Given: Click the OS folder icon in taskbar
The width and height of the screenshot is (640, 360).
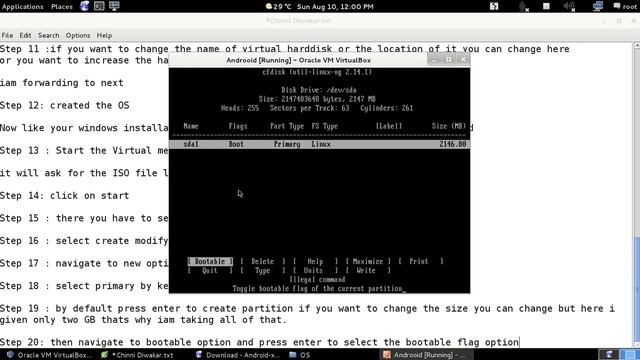Looking at the screenshot, I should click(x=293, y=355).
